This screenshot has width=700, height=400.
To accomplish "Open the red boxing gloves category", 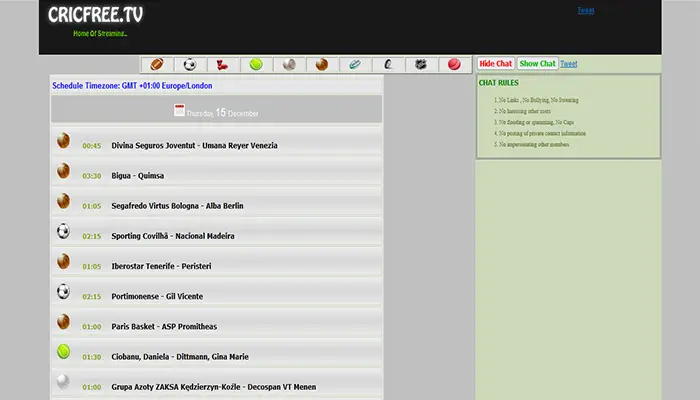I will pyautogui.click(x=222, y=64).
